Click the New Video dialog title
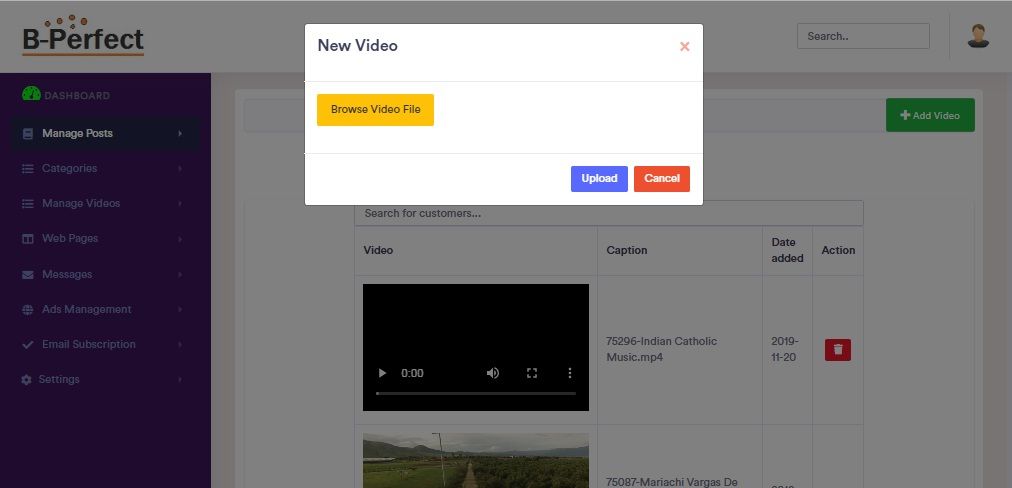The width and height of the screenshot is (1012, 488). click(358, 46)
